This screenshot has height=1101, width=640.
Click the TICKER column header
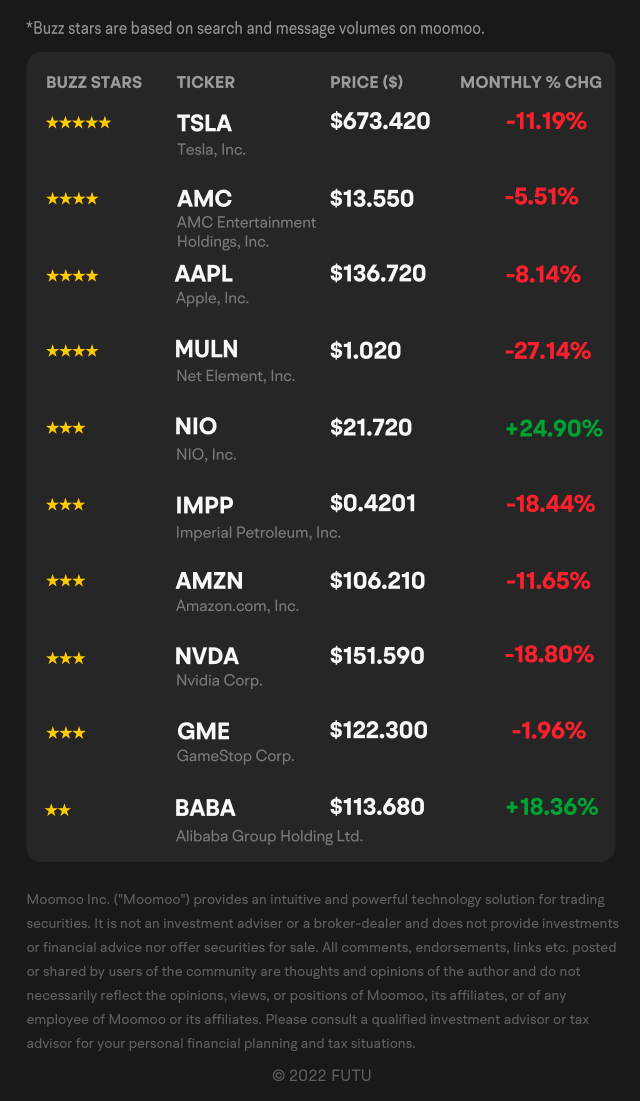206,82
